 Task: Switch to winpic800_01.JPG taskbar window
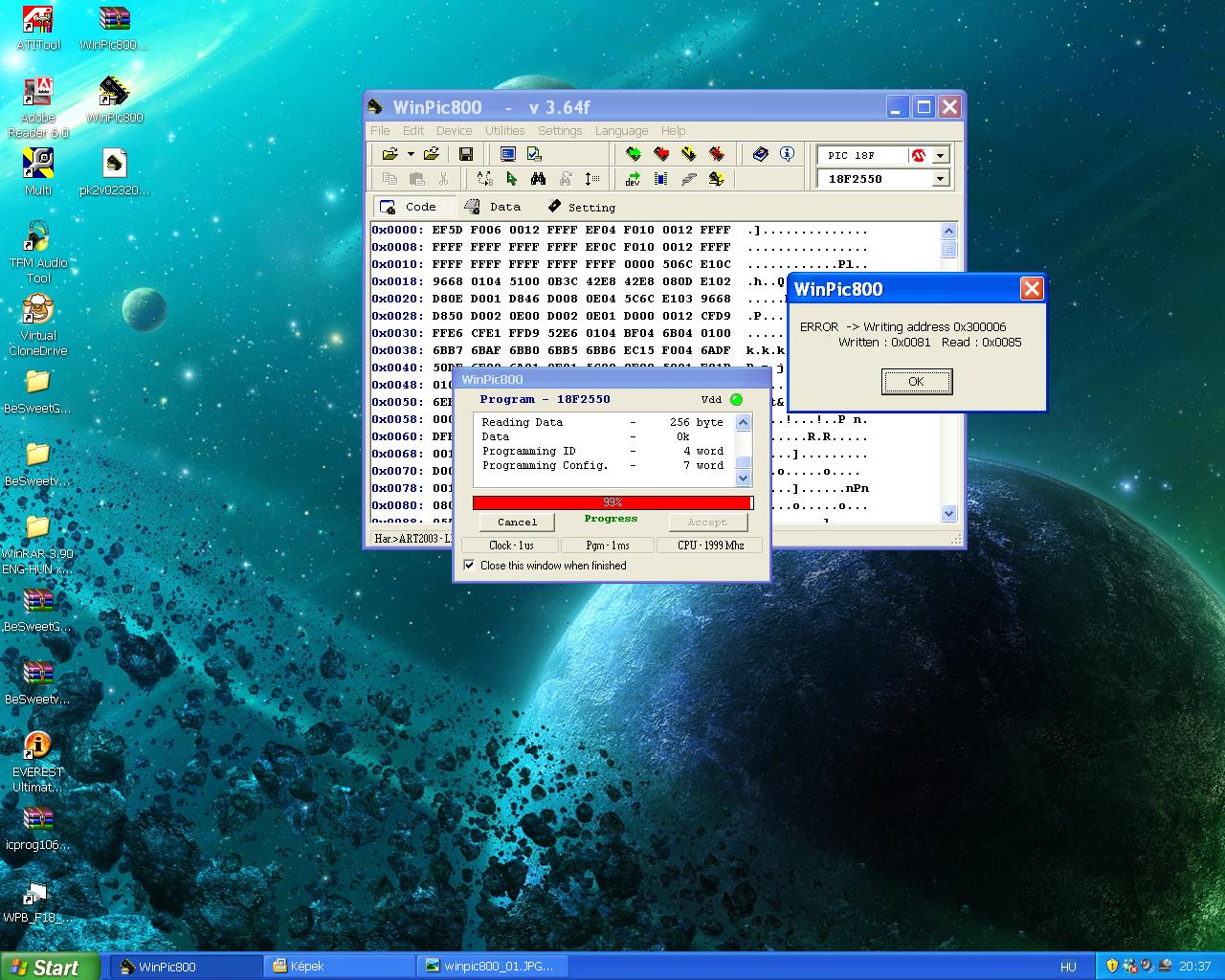coord(491,967)
